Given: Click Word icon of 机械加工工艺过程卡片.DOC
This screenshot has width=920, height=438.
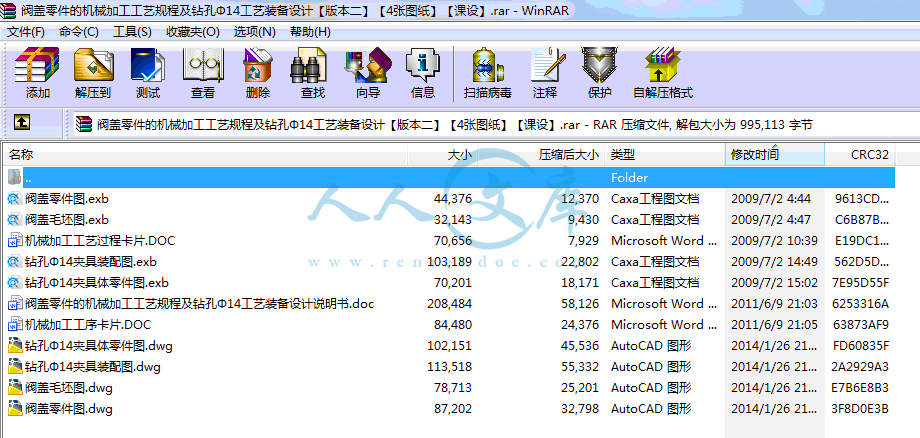Looking at the screenshot, I should pos(14,240).
